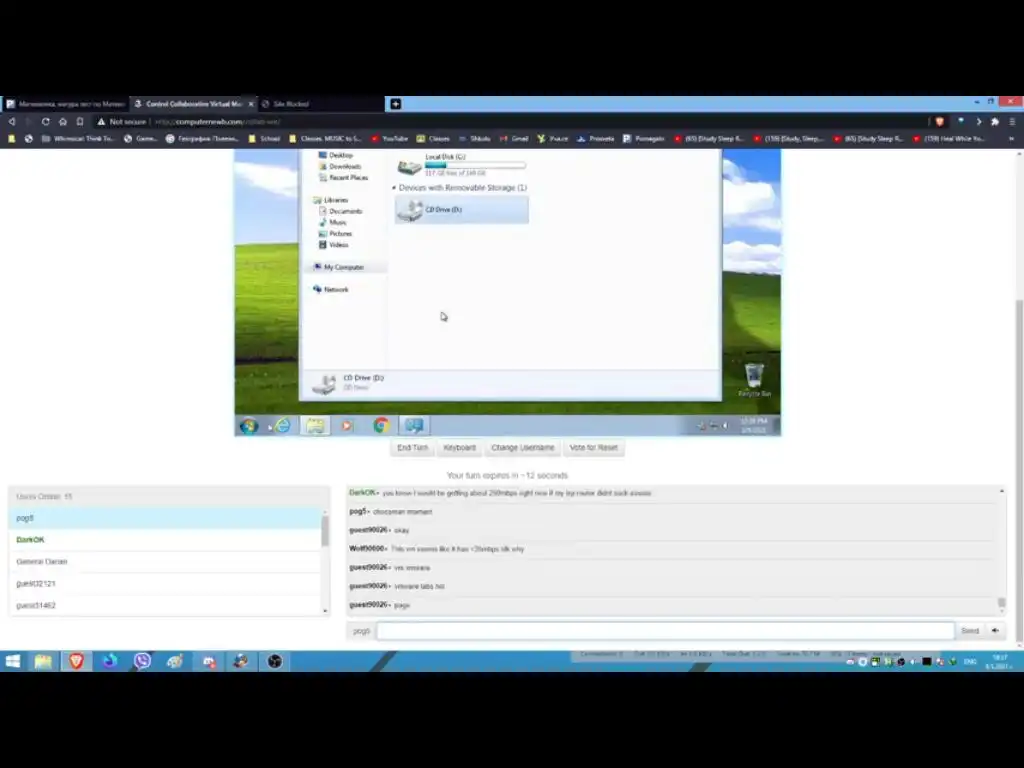1024x768 pixels.
Task: Close the Control Collaborative Virtual Machine tab
Action: point(251,104)
